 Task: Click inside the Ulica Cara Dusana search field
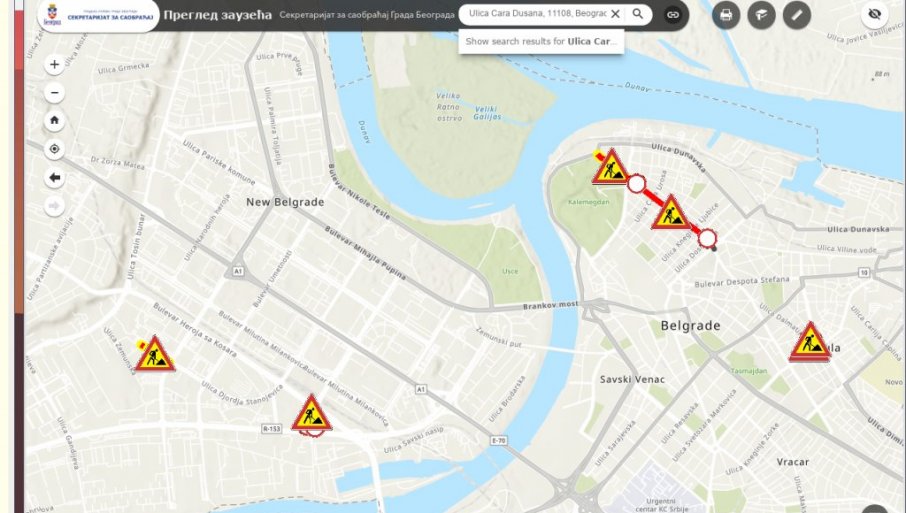(537, 14)
